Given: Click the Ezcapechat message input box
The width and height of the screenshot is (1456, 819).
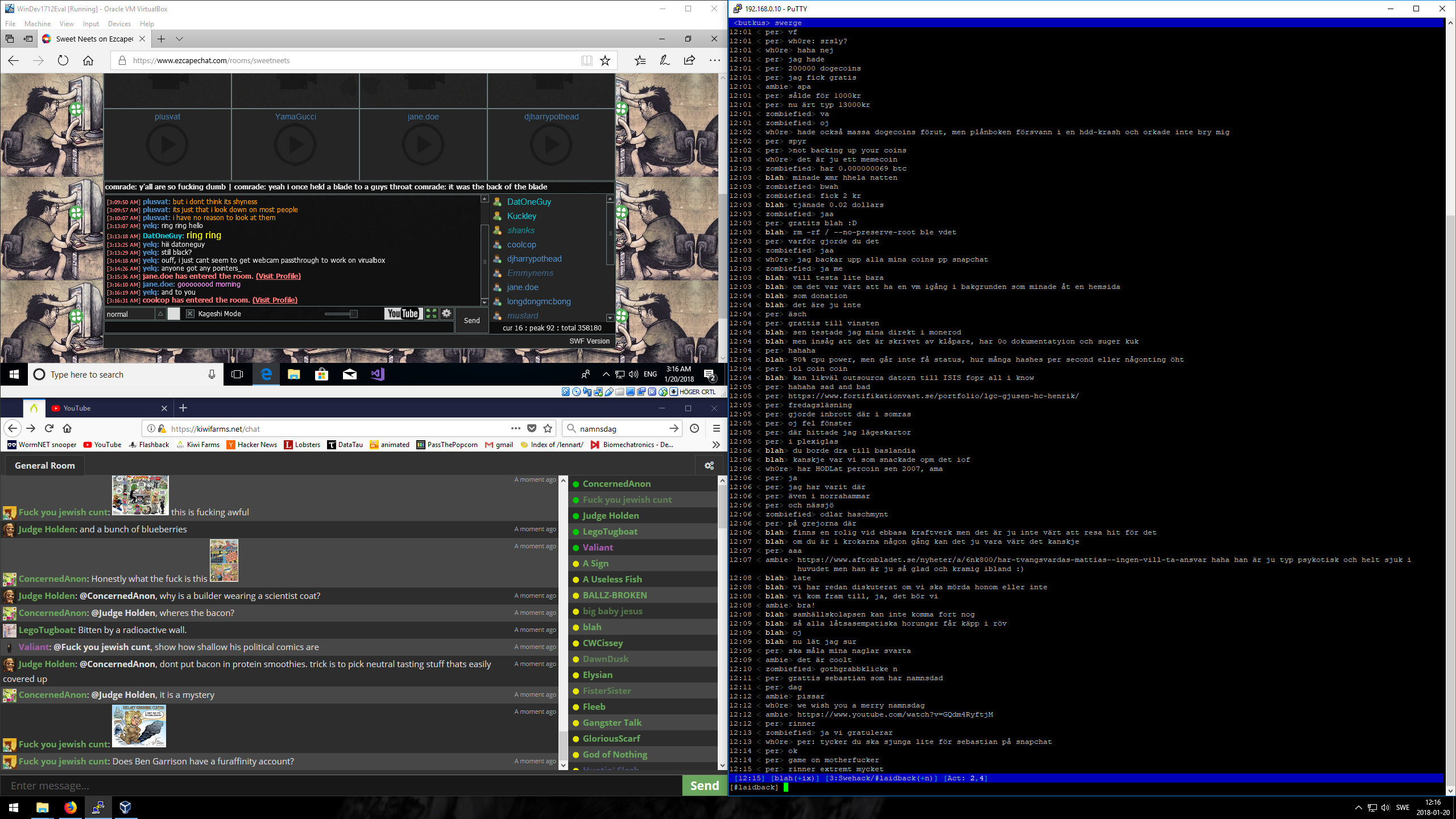Looking at the screenshot, I should 279,327.
